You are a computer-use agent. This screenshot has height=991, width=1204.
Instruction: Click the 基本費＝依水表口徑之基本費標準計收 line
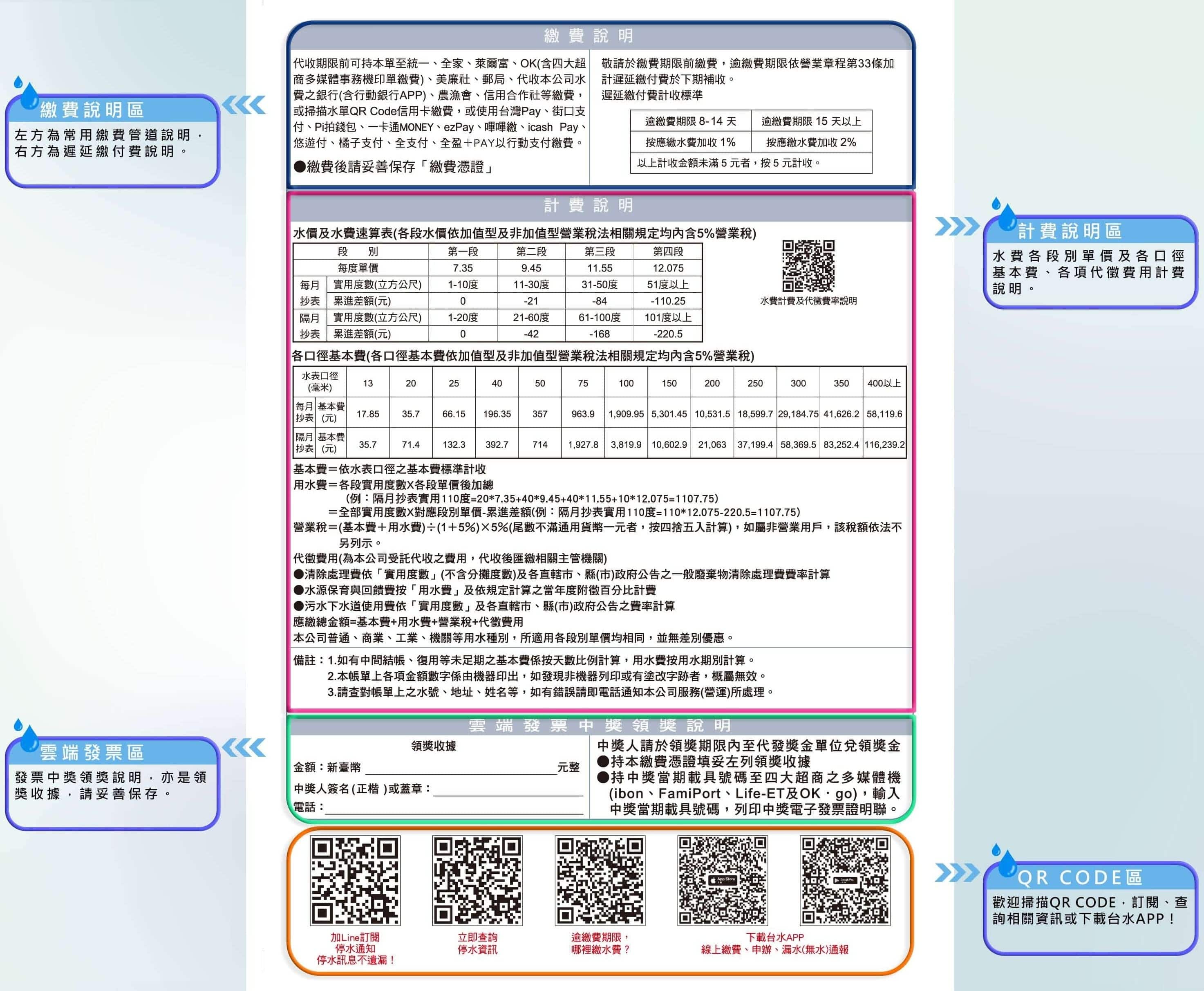(390, 469)
